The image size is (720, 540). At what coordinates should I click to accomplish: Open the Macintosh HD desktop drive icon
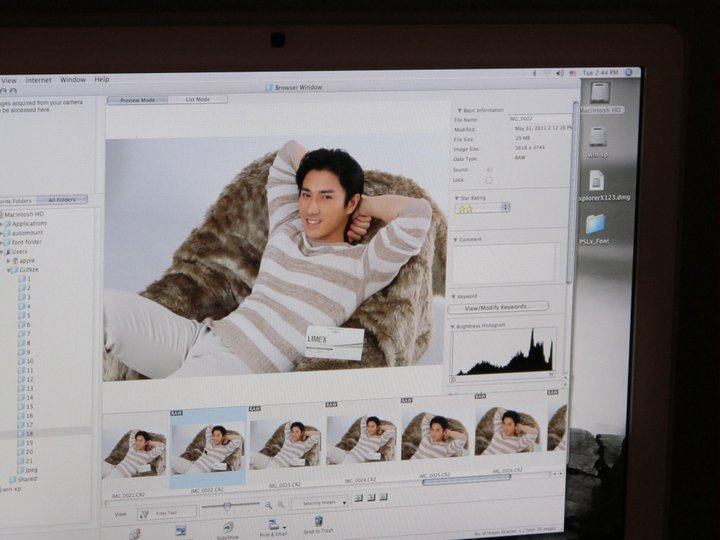(601, 93)
